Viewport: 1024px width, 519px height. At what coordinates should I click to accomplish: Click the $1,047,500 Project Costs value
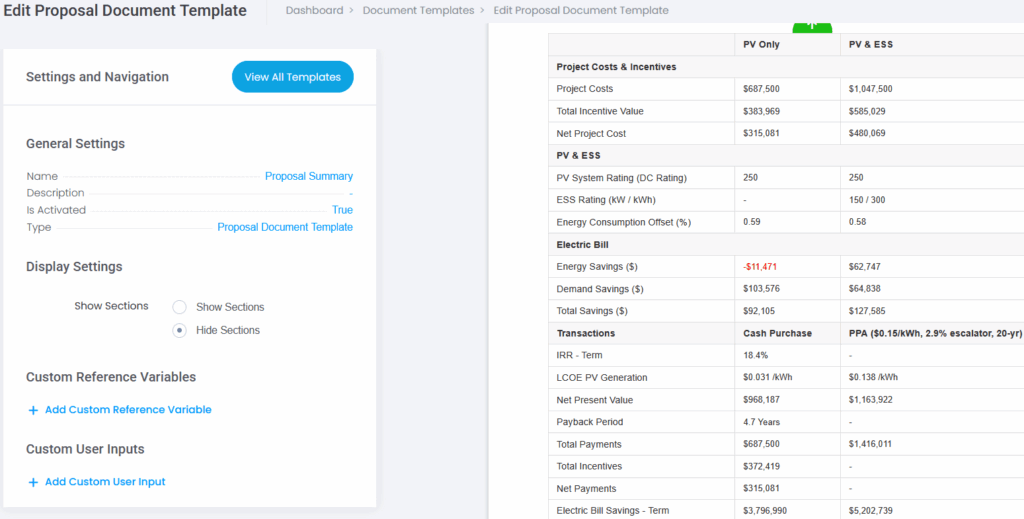(871, 89)
